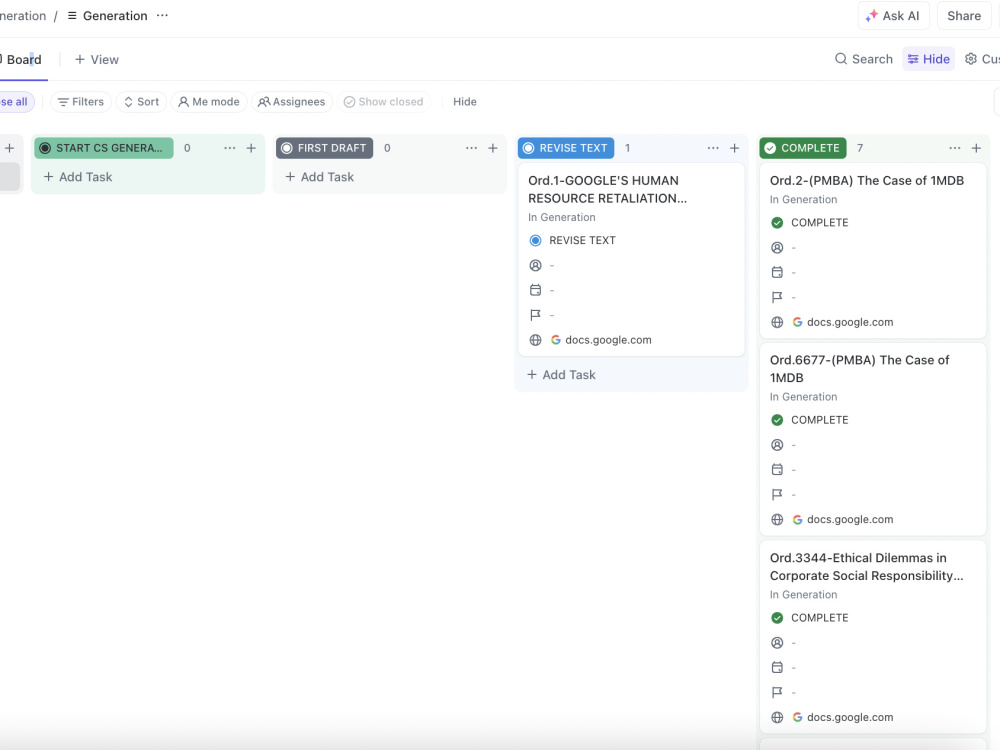Open task Ord.6677-(PMBA) The Case of 1MDB

[860, 369]
